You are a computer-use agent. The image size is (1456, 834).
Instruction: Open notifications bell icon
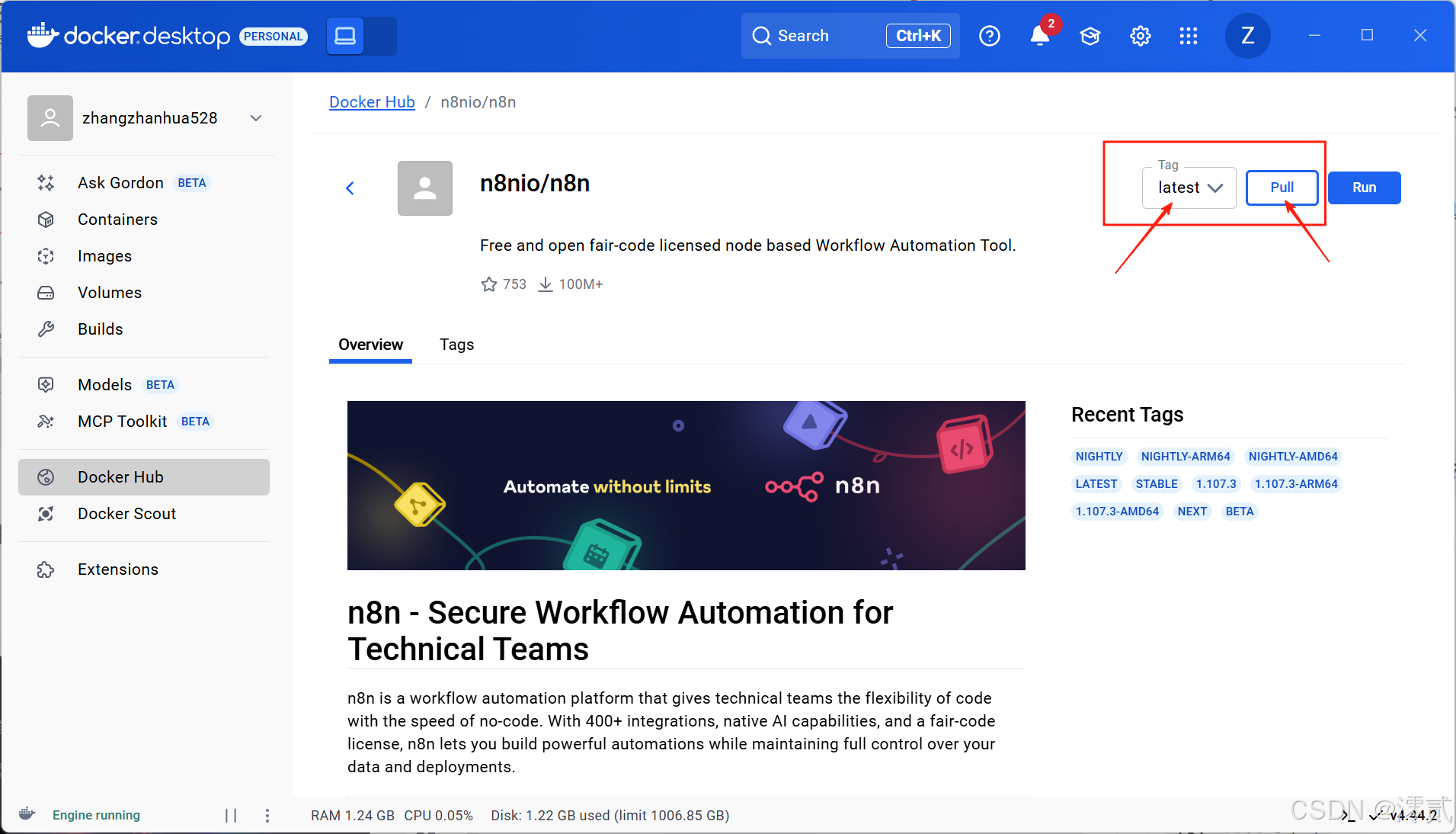coord(1040,36)
